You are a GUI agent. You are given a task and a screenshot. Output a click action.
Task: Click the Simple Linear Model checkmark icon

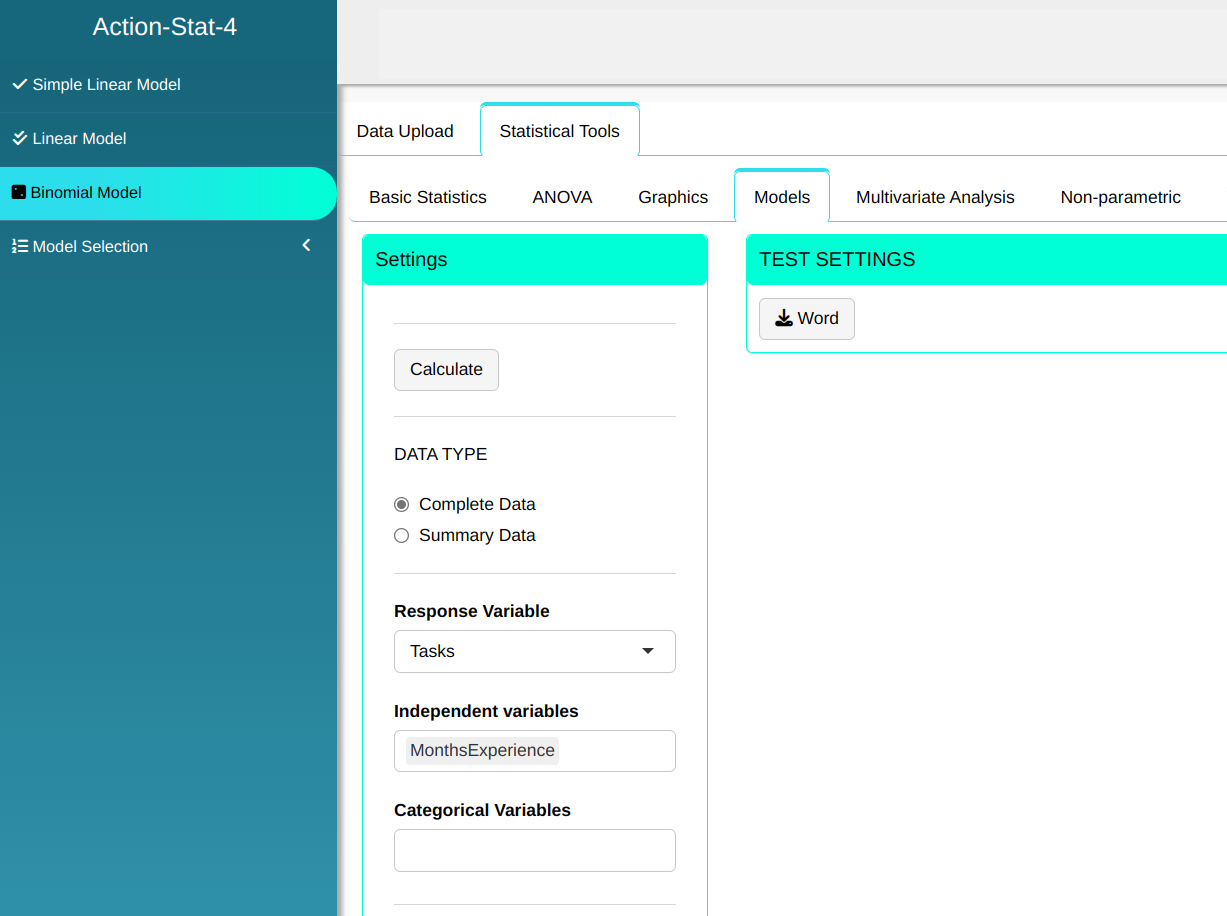pyautogui.click(x=19, y=85)
